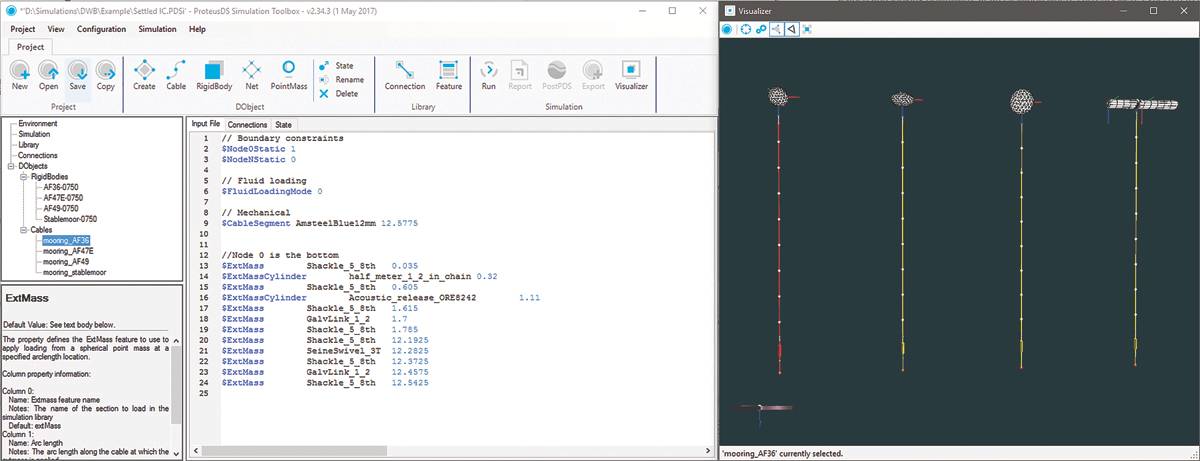Toggle the triangle outline icon in Visualizer toolbar

click(791, 29)
